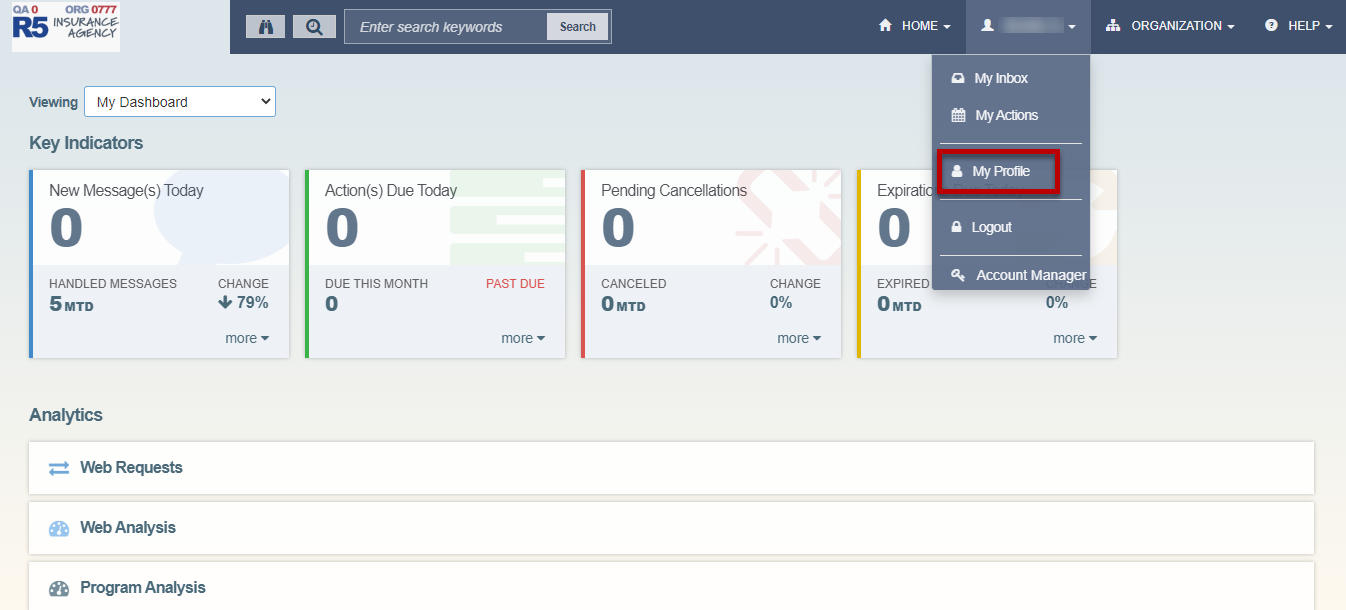Click the Program Analysis gauge icon
The width and height of the screenshot is (1346, 610).
[x=59, y=588]
